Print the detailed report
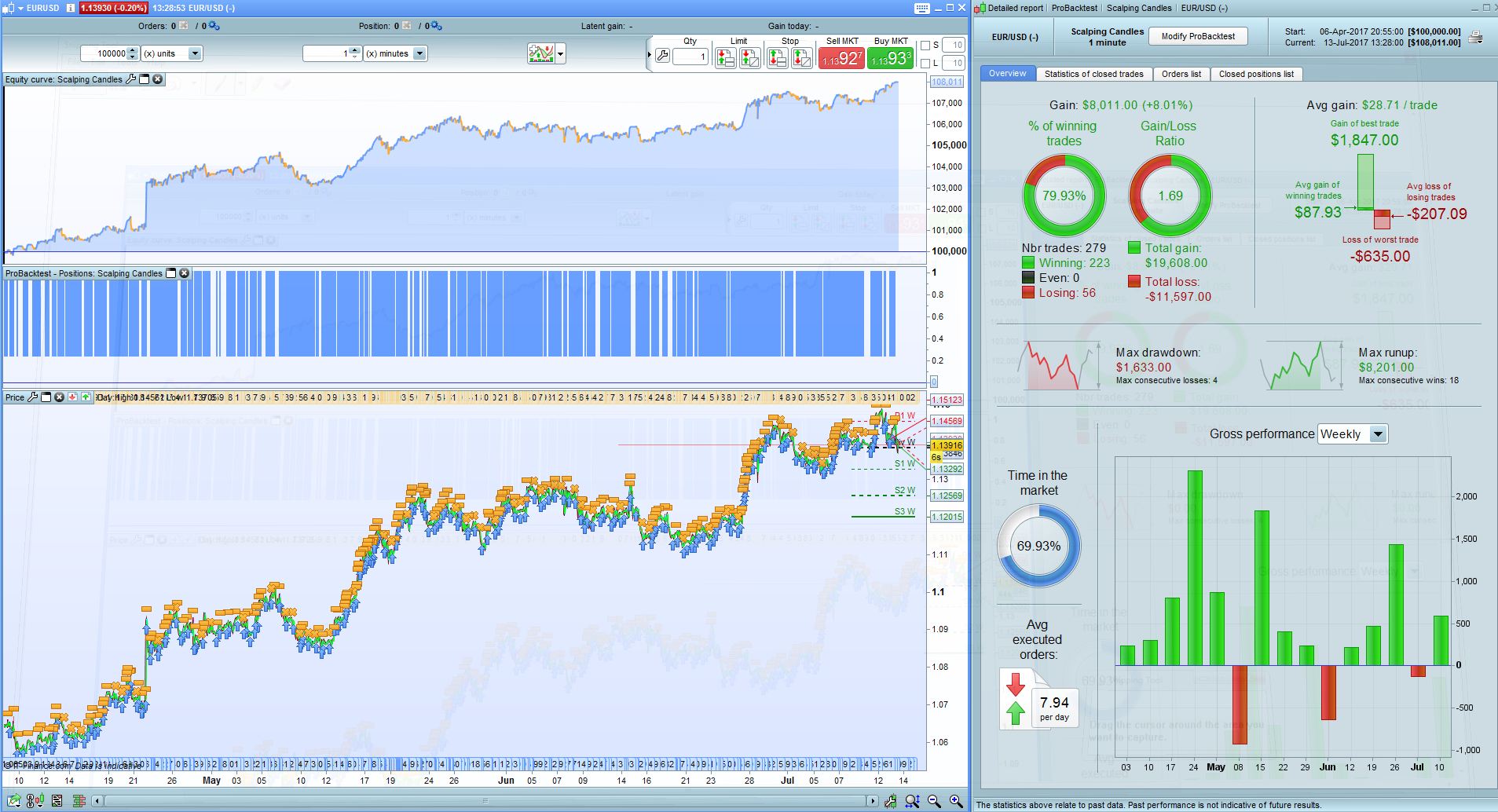 [1476, 37]
